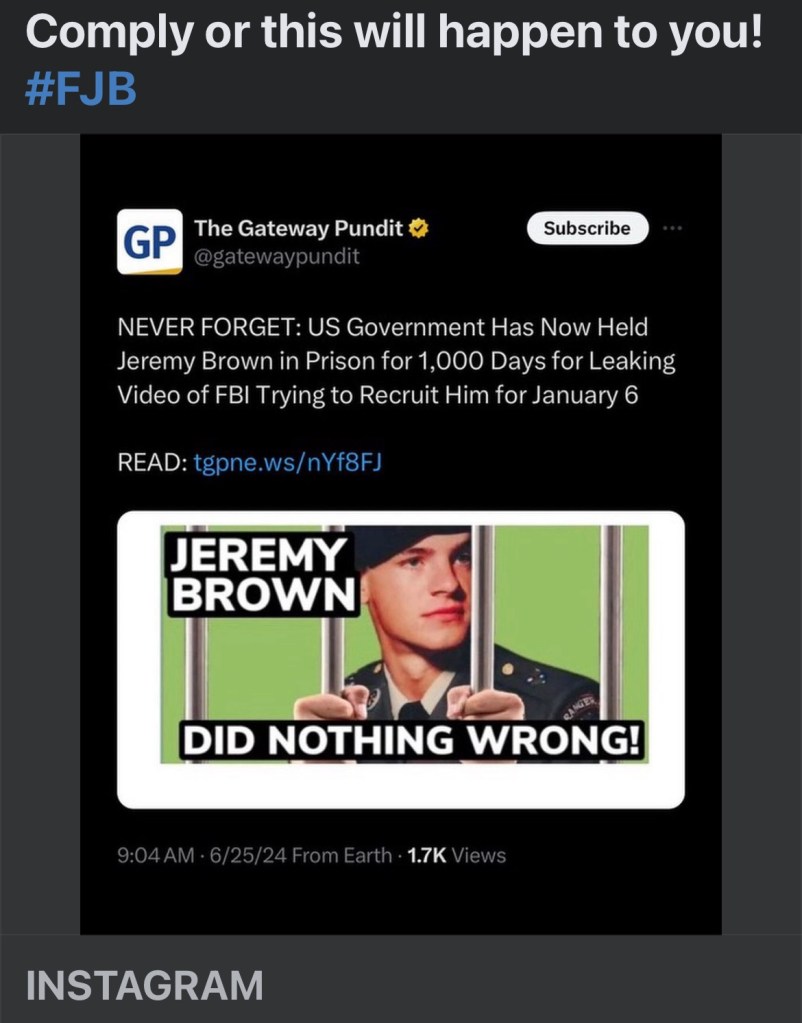Click the white card border below thumbnail
Screen dimensions: 802x1023
pyautogui.click(x=401, y=786)
